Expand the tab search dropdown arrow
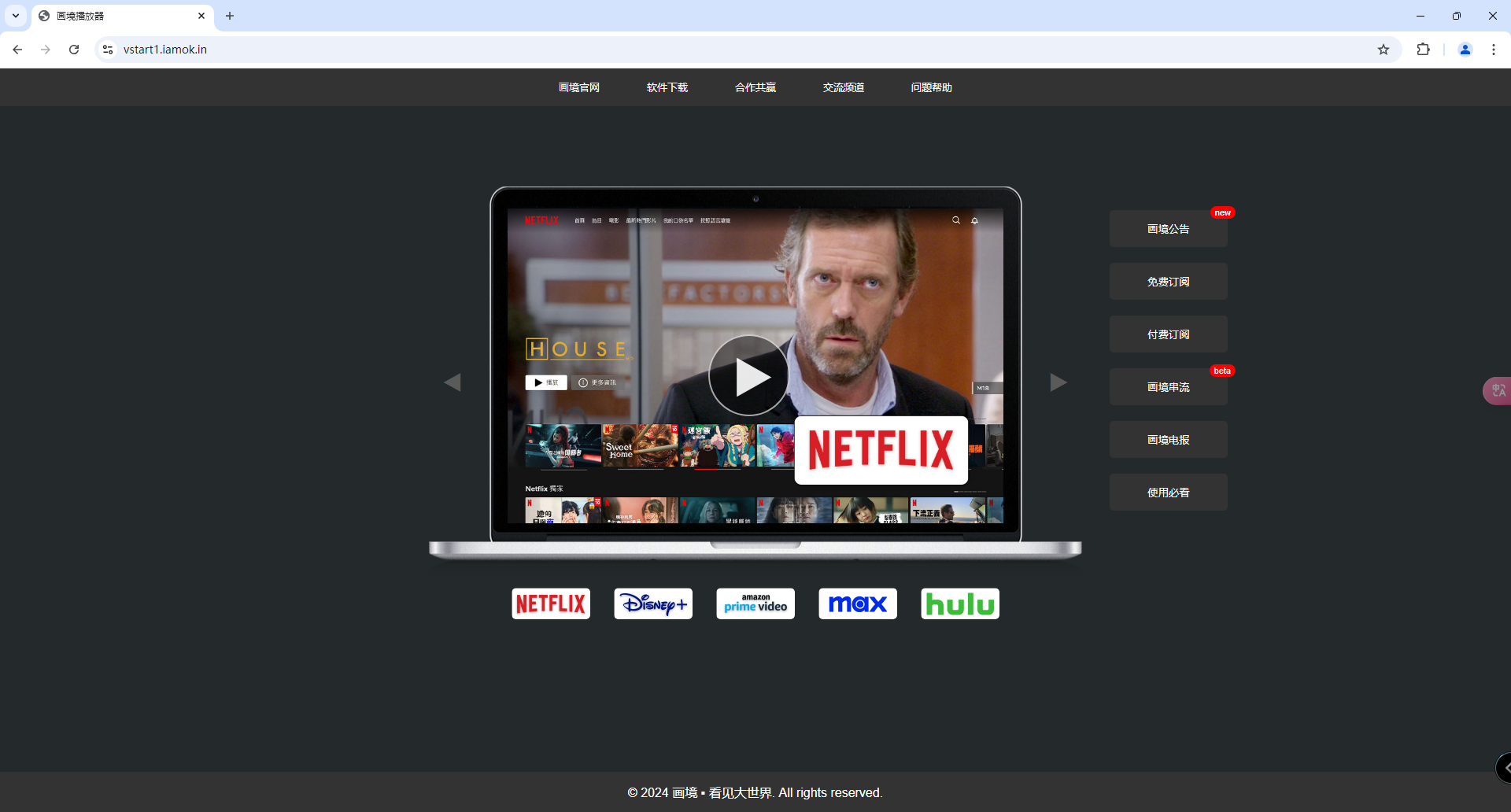Viewport: 1511px width, 812px height. pos(16,16)
